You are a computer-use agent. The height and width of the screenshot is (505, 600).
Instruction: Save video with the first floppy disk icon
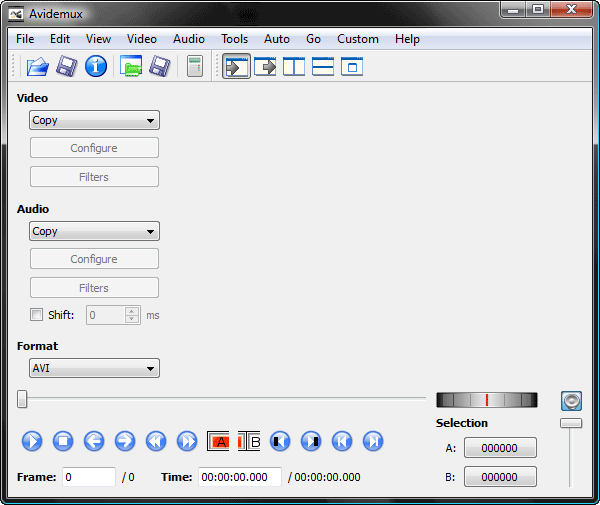(x=67, y=66)
